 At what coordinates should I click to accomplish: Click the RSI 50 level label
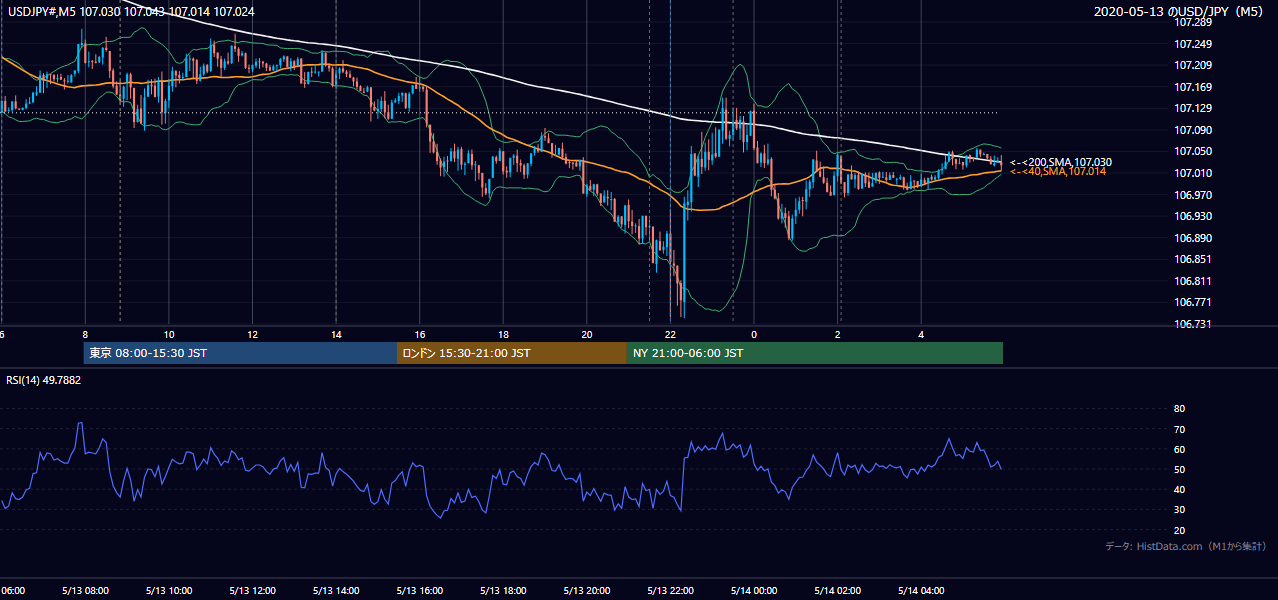(x=1179, y=469)
